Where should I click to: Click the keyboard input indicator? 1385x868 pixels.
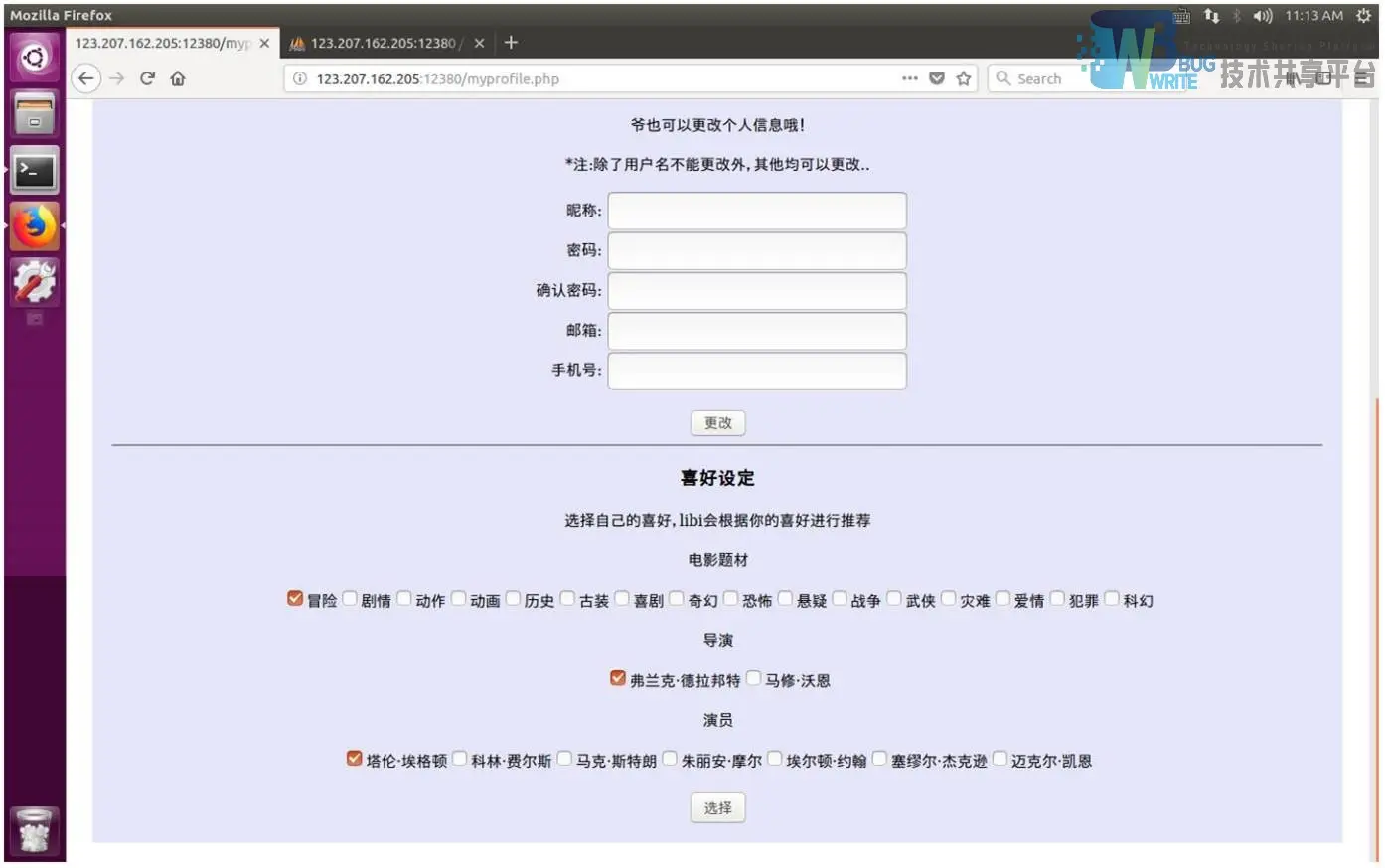click(1181, 15)
